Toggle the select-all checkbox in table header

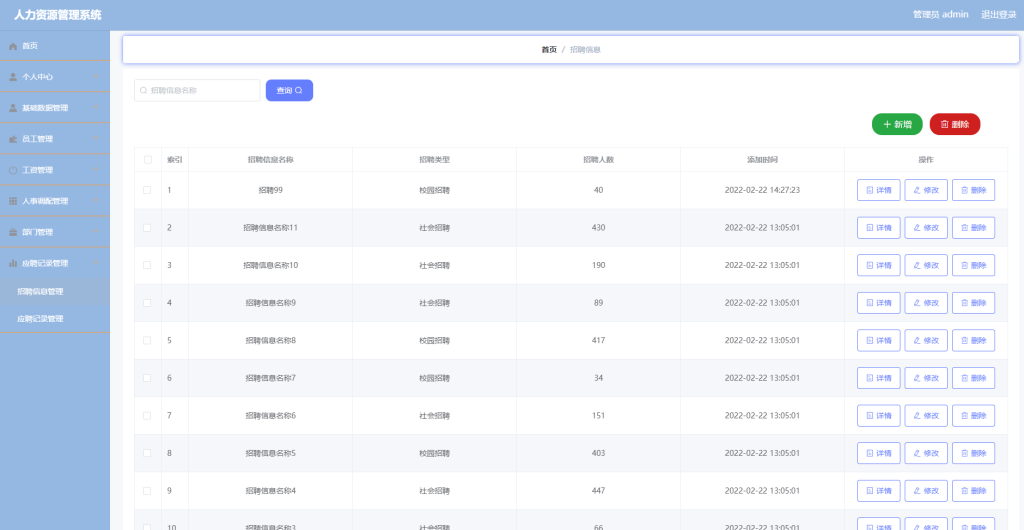[148, 159]
